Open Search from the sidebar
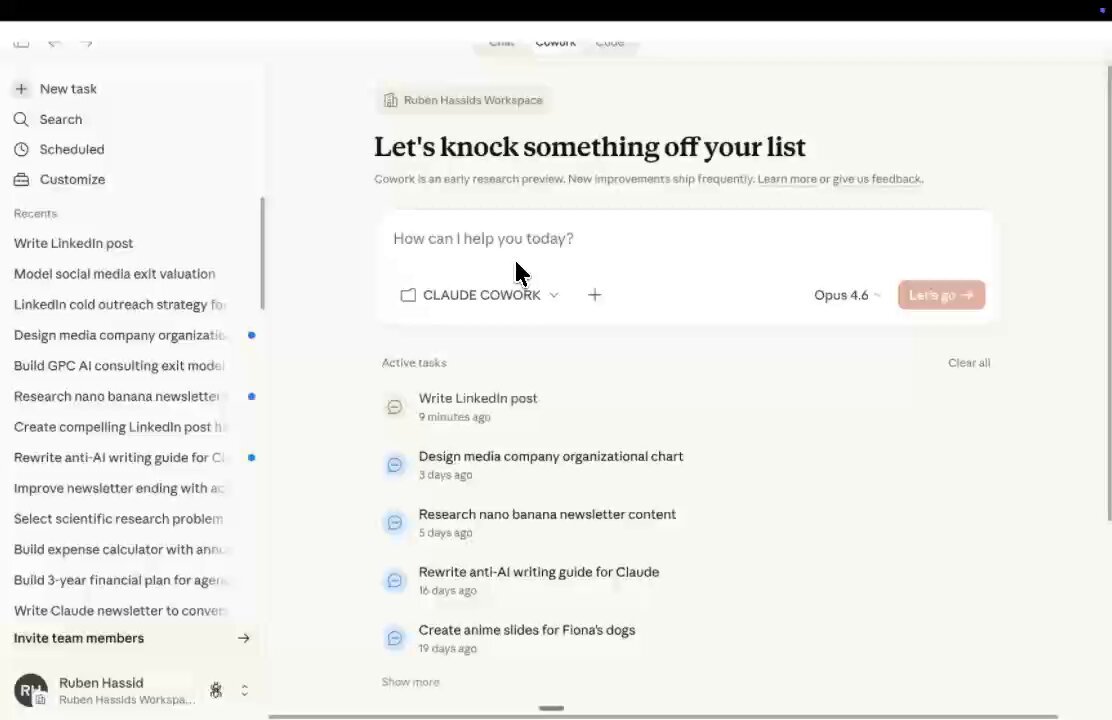Image resolution: width=1112 pixels, height=720 pixels. 61,119
